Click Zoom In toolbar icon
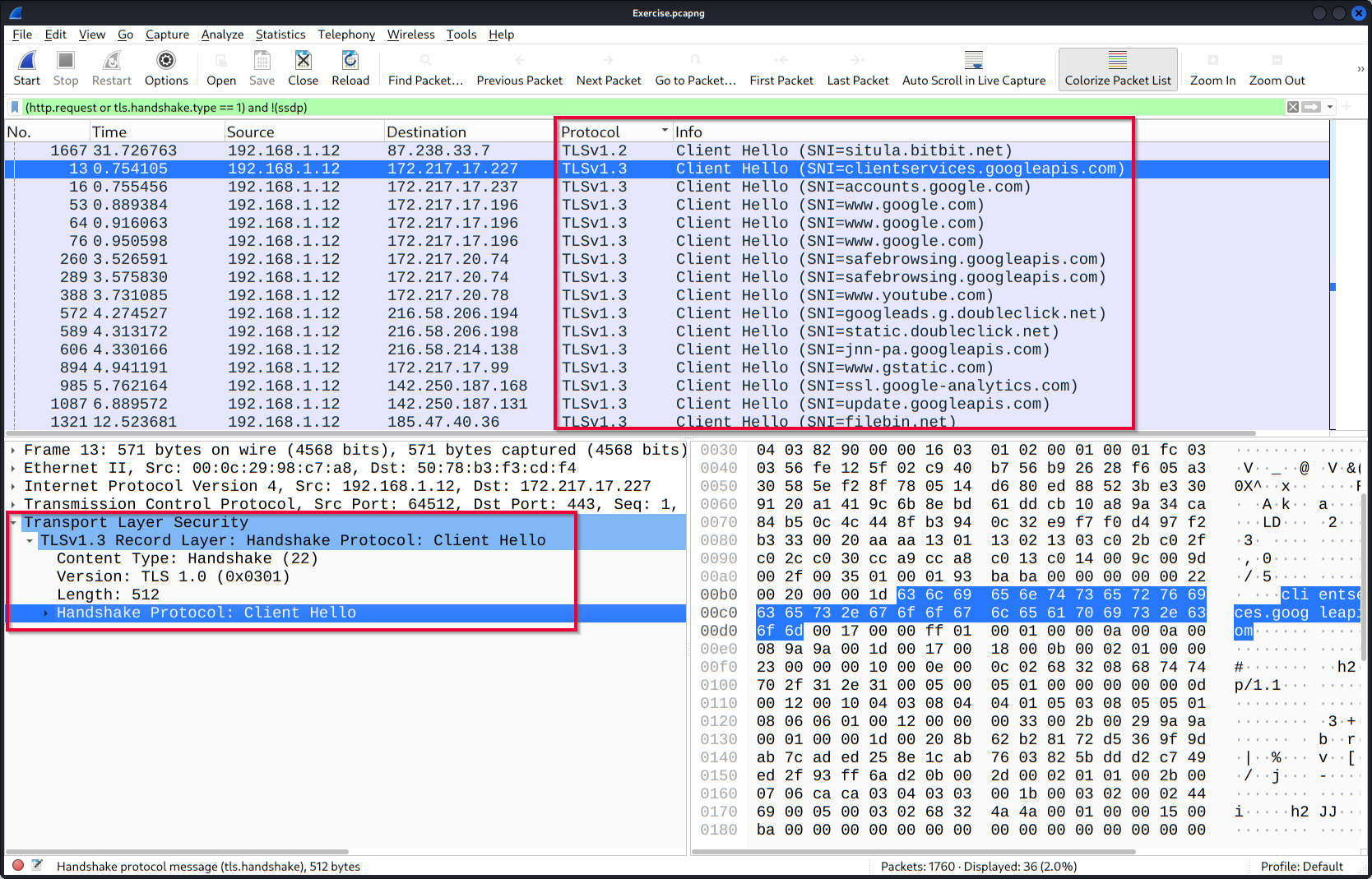Viewport: 1372px width, 879px height. pyautogui.click(x=1212, y=68)
